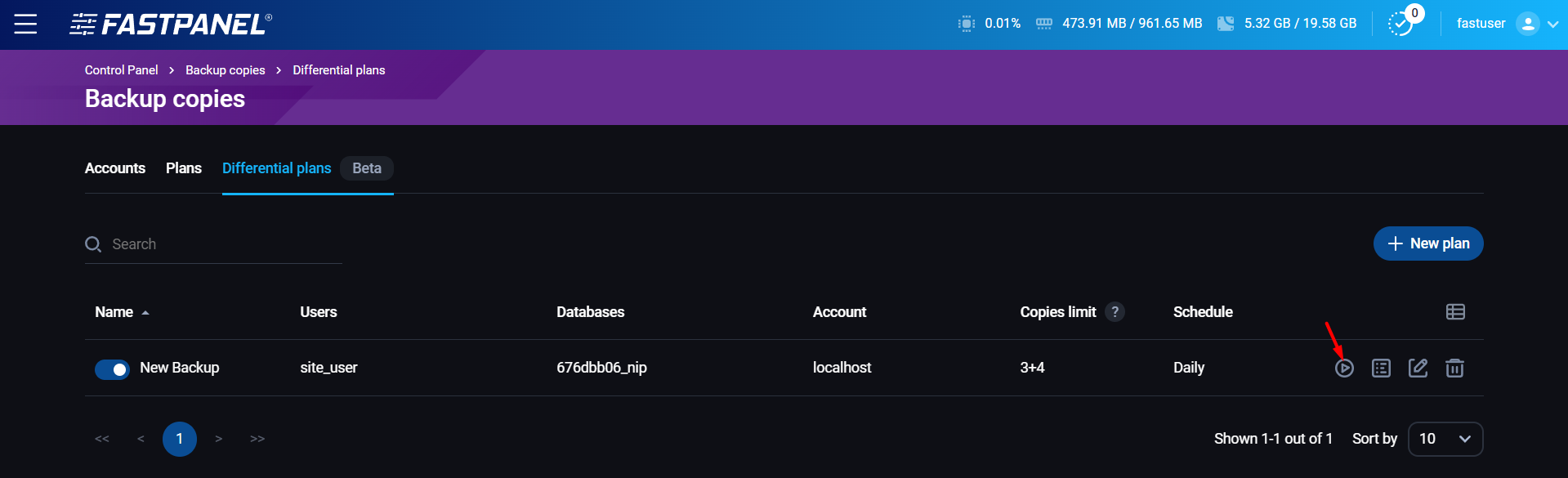Open the task queue notifications icon

coord(1400,24)
